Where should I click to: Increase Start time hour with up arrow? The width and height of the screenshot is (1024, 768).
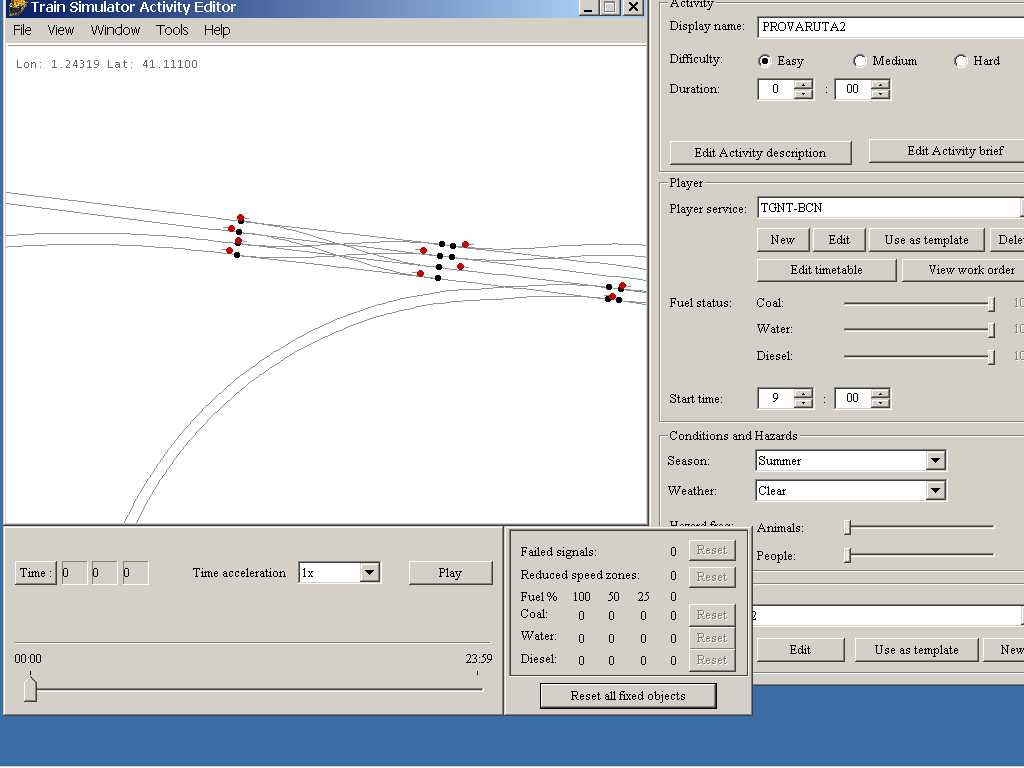click(x=803, y=393)
